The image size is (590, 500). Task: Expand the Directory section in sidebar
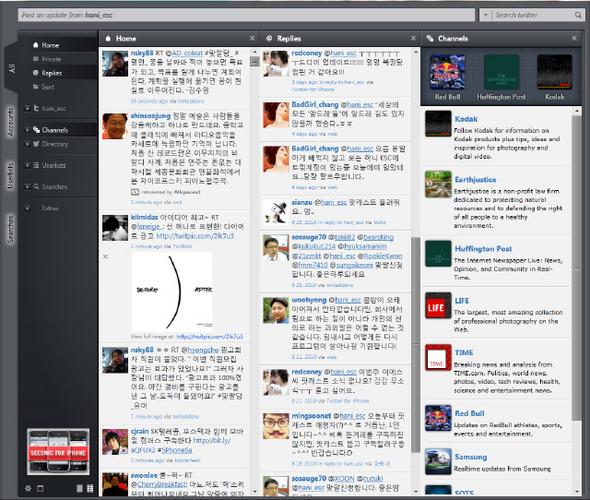click(x=27, y=144)
